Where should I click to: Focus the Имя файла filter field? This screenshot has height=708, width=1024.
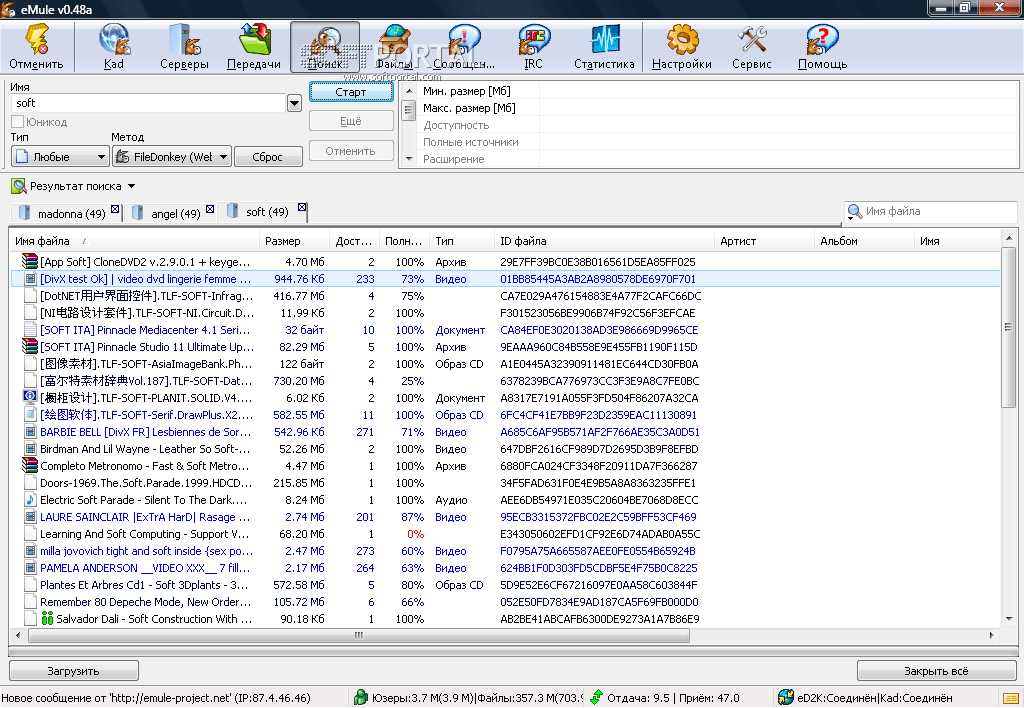[x=939, y=212]
